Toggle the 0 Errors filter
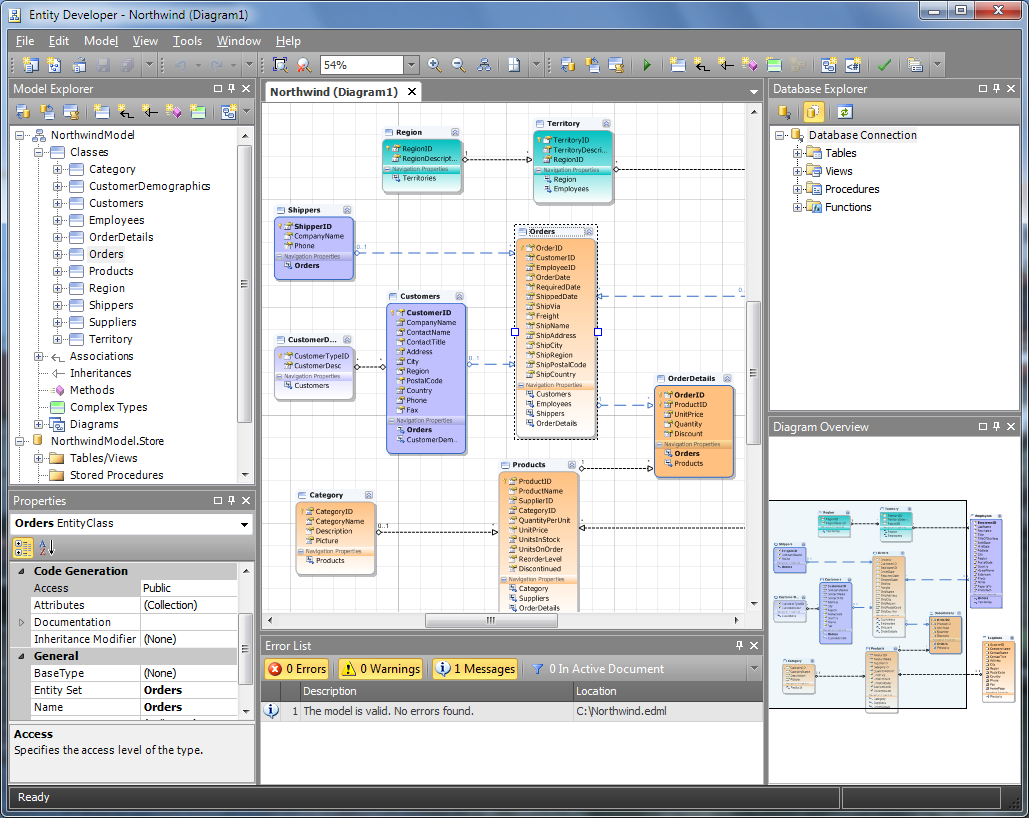This screenshot has width=1029, height=818. (297, 669)
